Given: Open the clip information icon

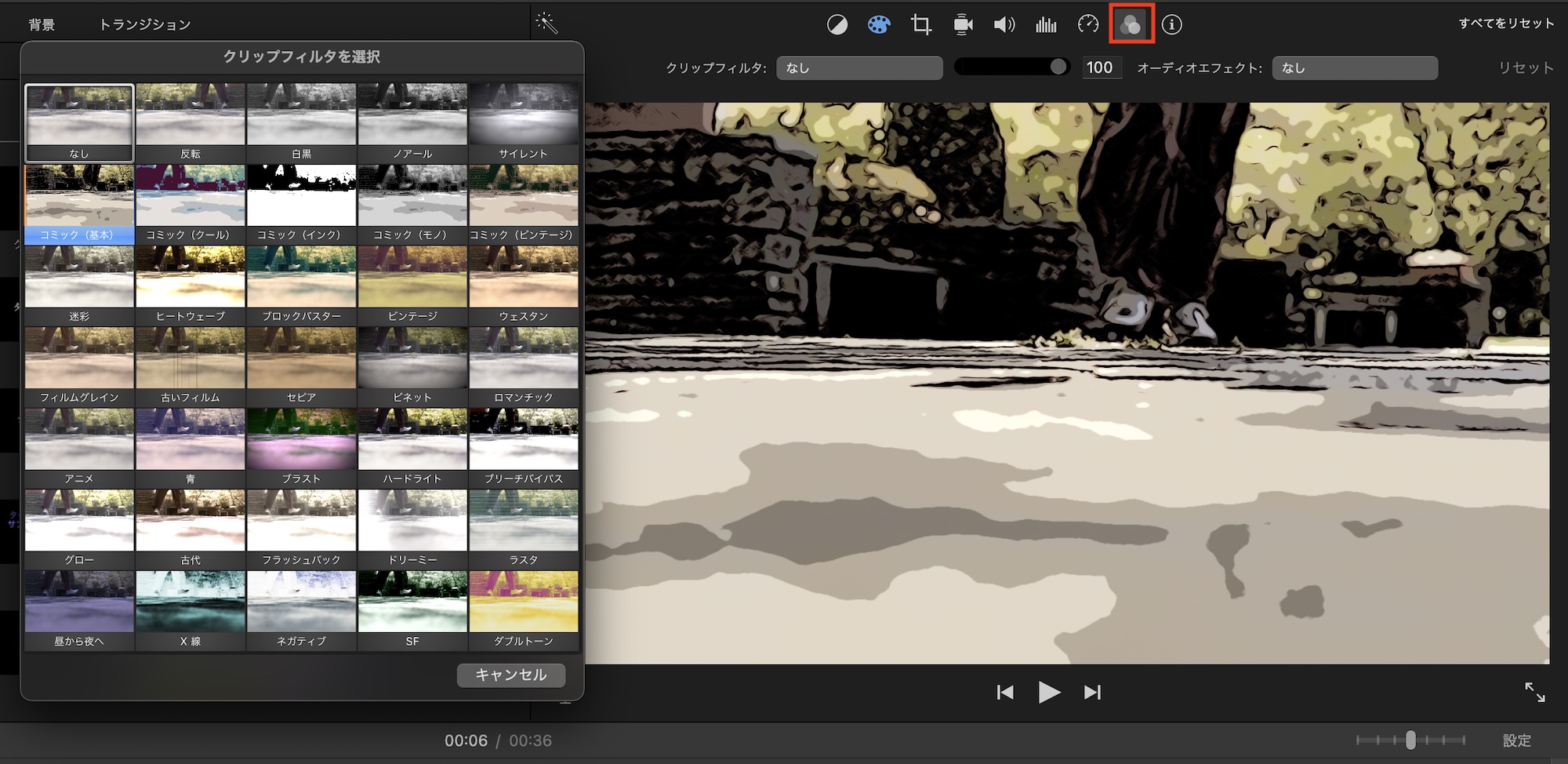Looking at the screenshot, I should 1171,25.
